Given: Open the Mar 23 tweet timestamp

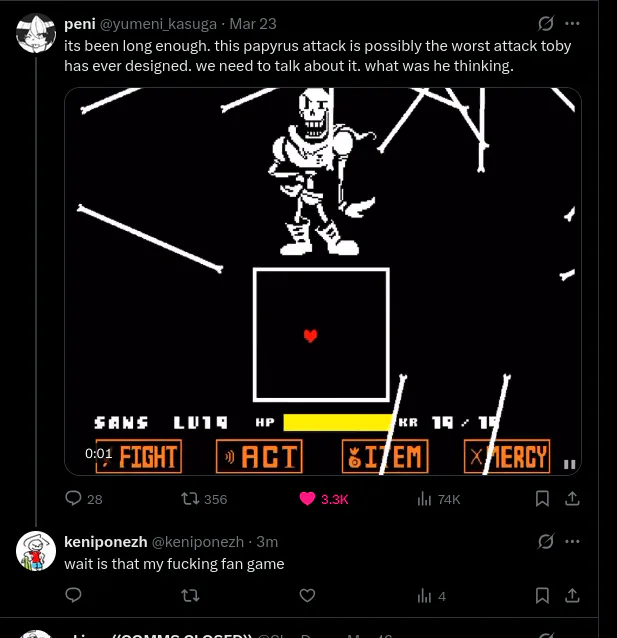Looking at the screenshot, I should point(253,24).
